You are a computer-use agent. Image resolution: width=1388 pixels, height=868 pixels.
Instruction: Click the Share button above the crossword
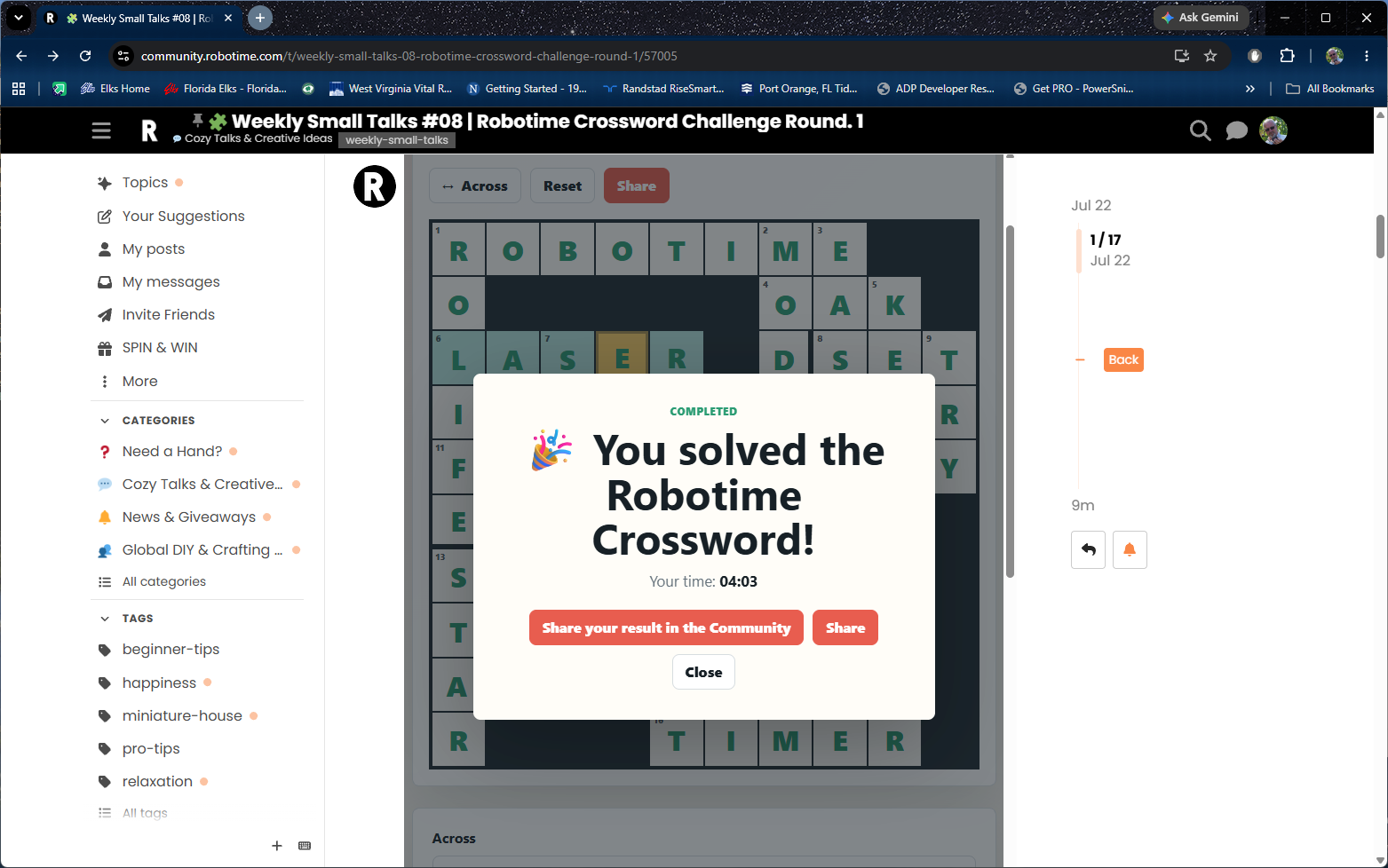pos(637,186)
